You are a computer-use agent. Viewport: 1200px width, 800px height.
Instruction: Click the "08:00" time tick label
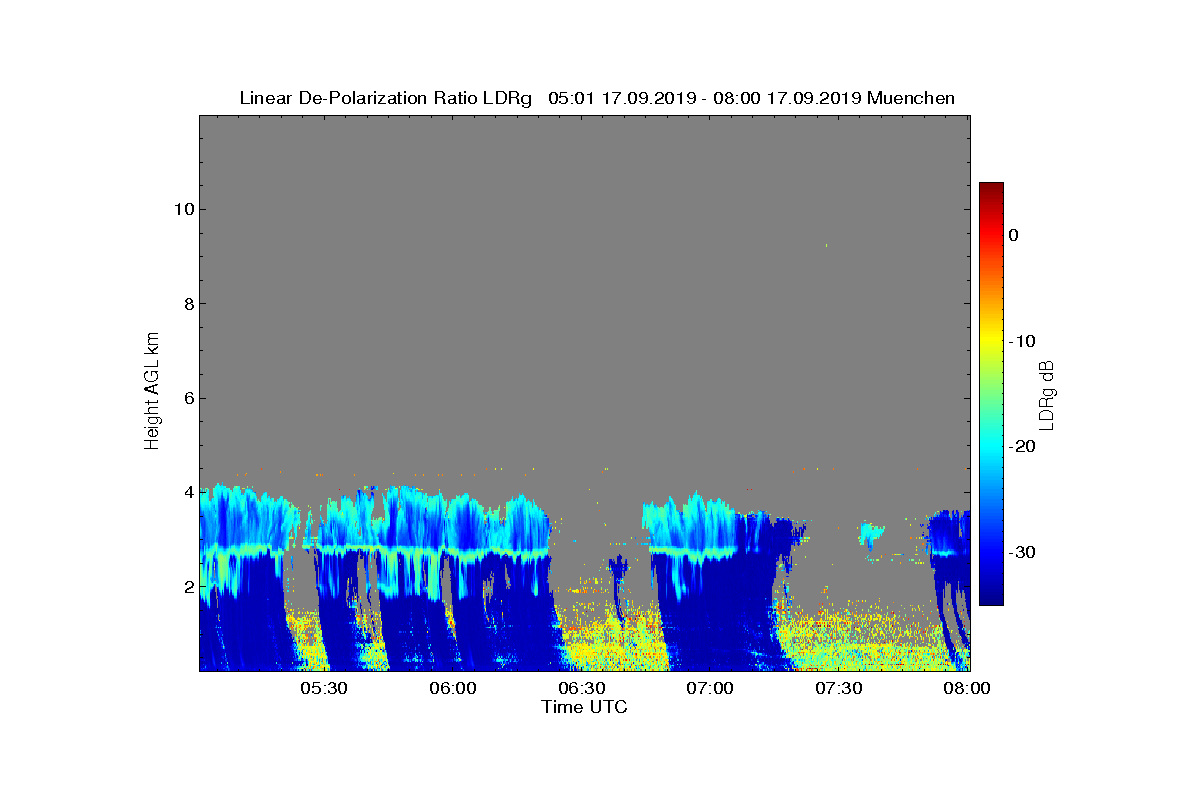(x=967, y=689)
